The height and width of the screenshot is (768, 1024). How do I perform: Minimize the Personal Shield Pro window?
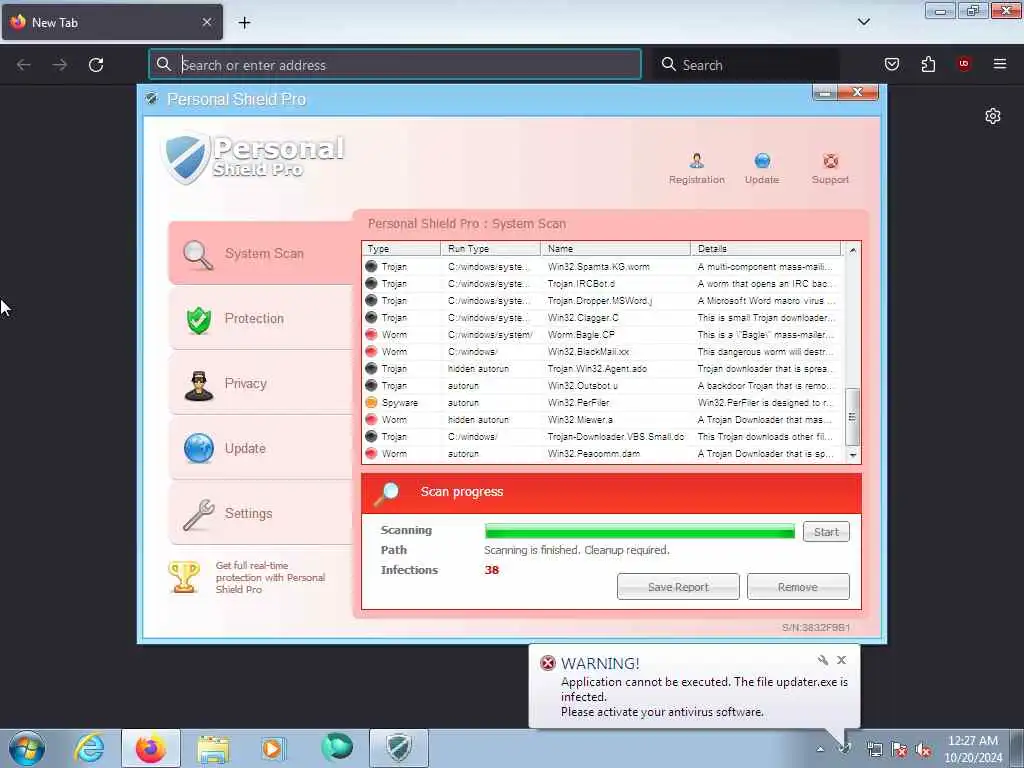[x=825, y=93]
